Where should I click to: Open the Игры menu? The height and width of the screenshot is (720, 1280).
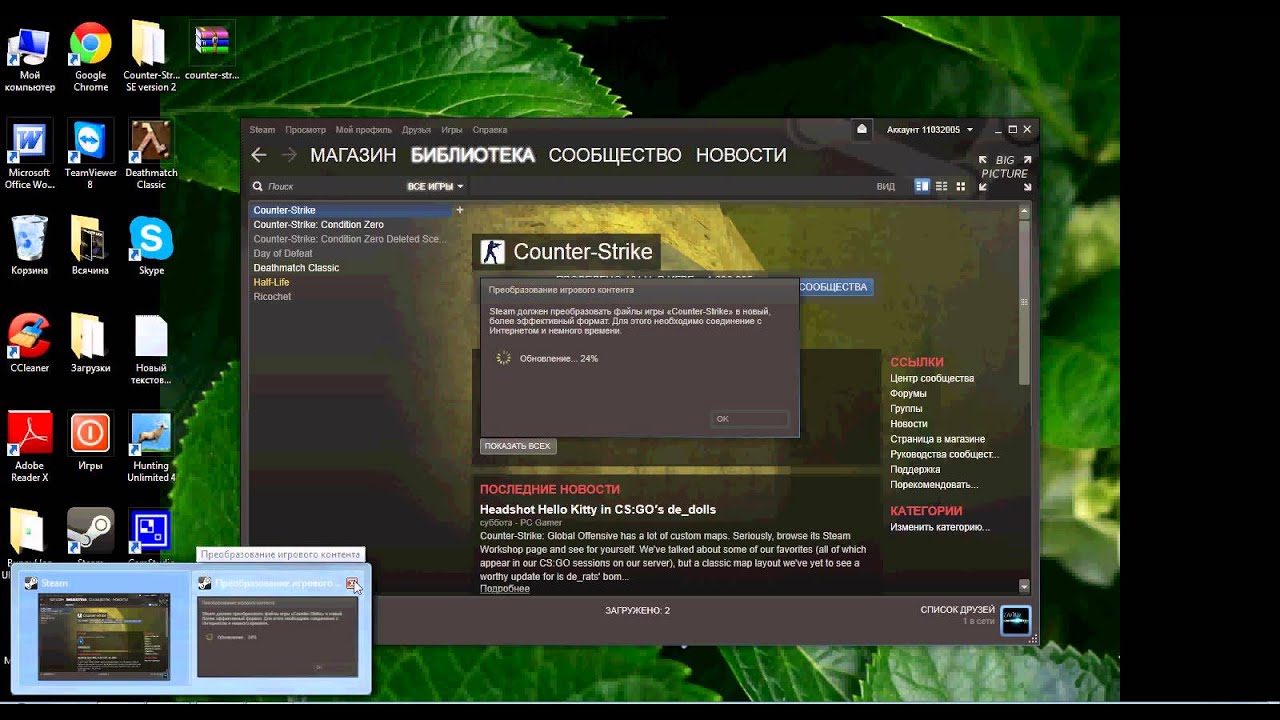tap(452, 130)
